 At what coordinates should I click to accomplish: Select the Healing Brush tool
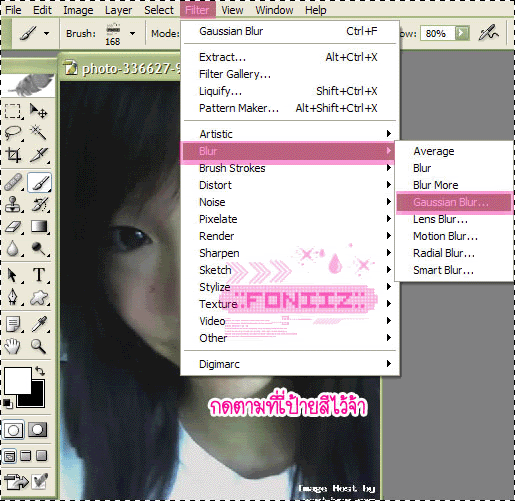point(13,182)
